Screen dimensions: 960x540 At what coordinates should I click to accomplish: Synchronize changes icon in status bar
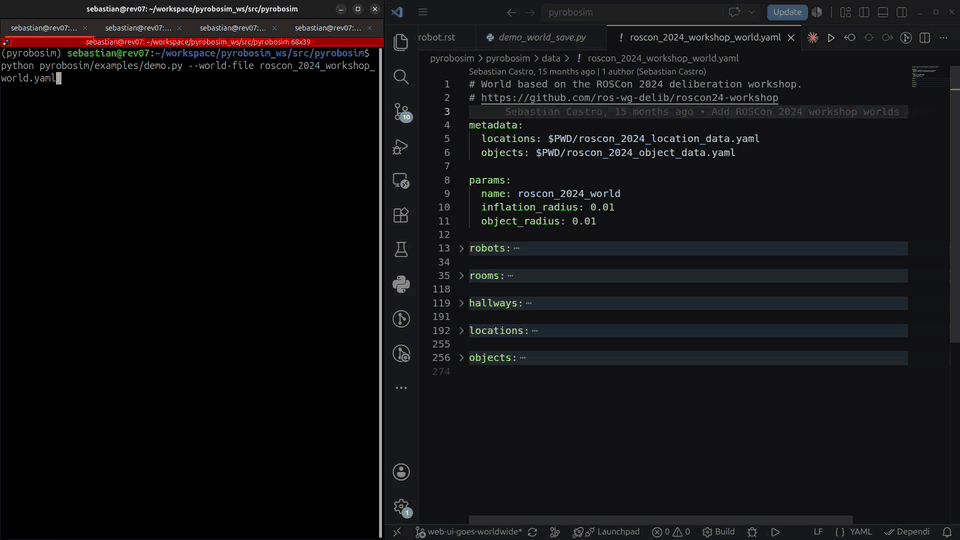pyautogui.click(x=533, y=532)
